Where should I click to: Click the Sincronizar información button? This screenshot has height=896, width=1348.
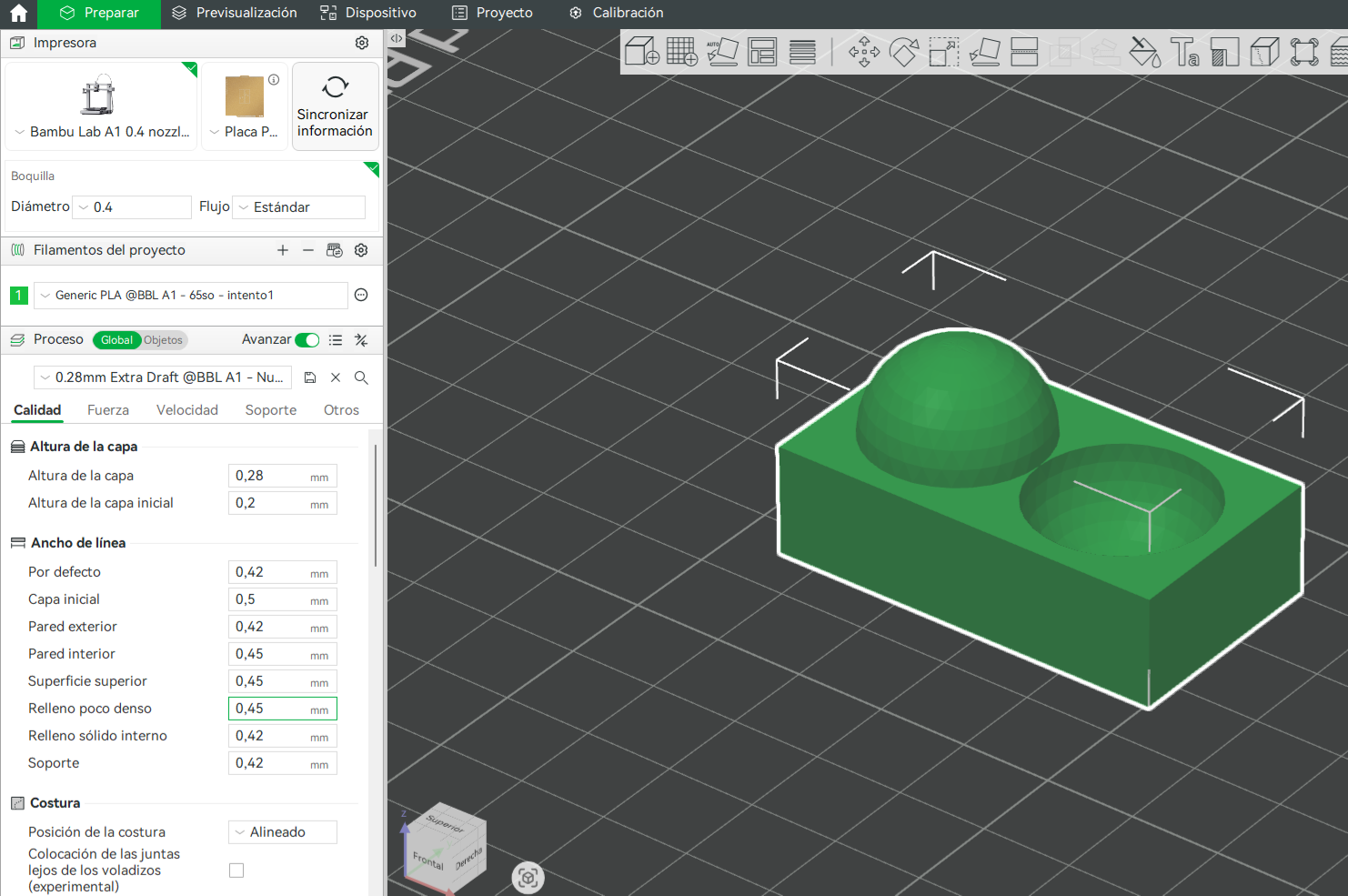pyautogui.click(x=335, y=106)
